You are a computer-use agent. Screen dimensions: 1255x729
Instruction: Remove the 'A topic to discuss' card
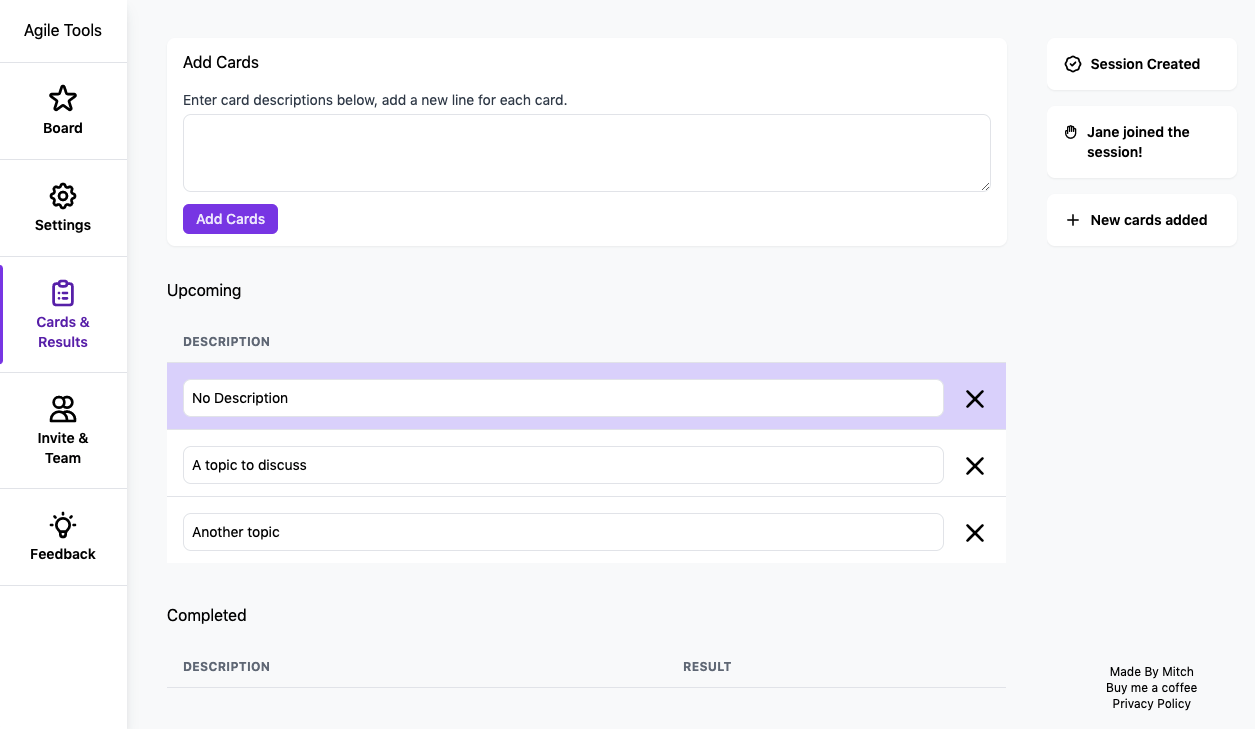[975, 466]
